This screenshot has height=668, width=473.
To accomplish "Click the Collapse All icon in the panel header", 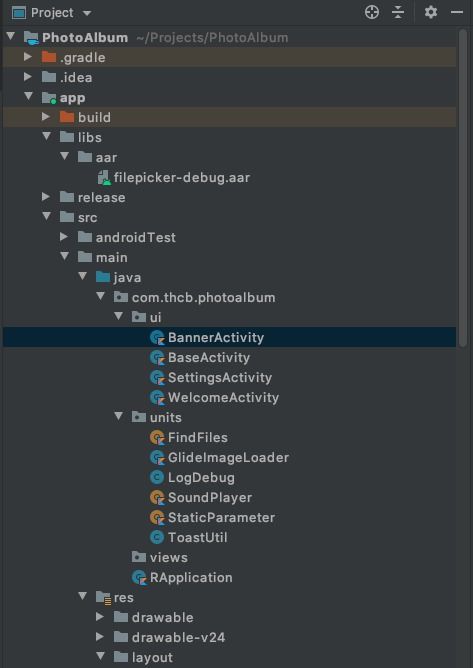I will (398, 12).
